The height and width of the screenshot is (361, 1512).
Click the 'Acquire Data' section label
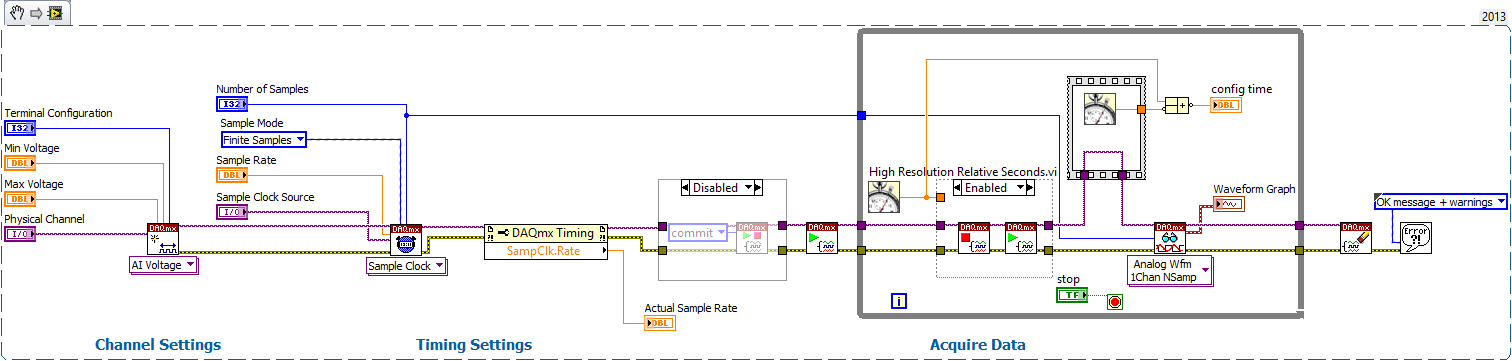[x=978, y=345]
